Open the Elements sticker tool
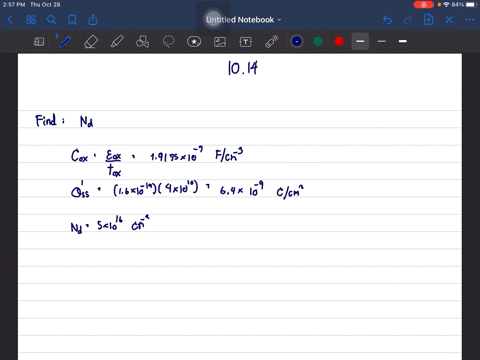Image resolution: width=480 pixels, height=360 pixels. [x=194, y=42]
